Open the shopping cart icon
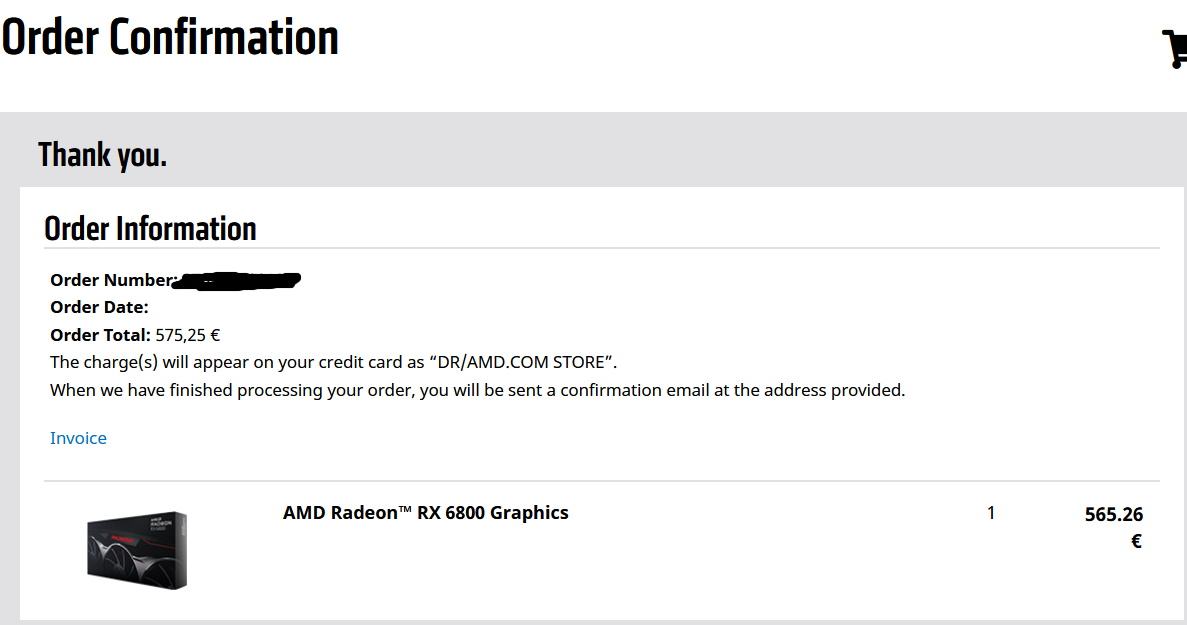The width and height of the screenshot is (1187, 625). click(1174, 48)
